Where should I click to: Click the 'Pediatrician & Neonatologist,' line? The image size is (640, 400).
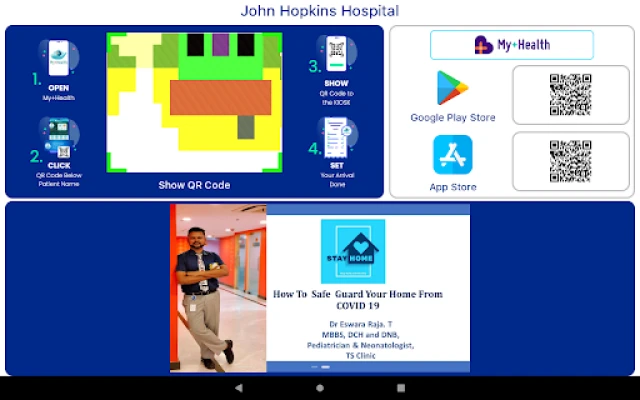click(x=360, y=345)
